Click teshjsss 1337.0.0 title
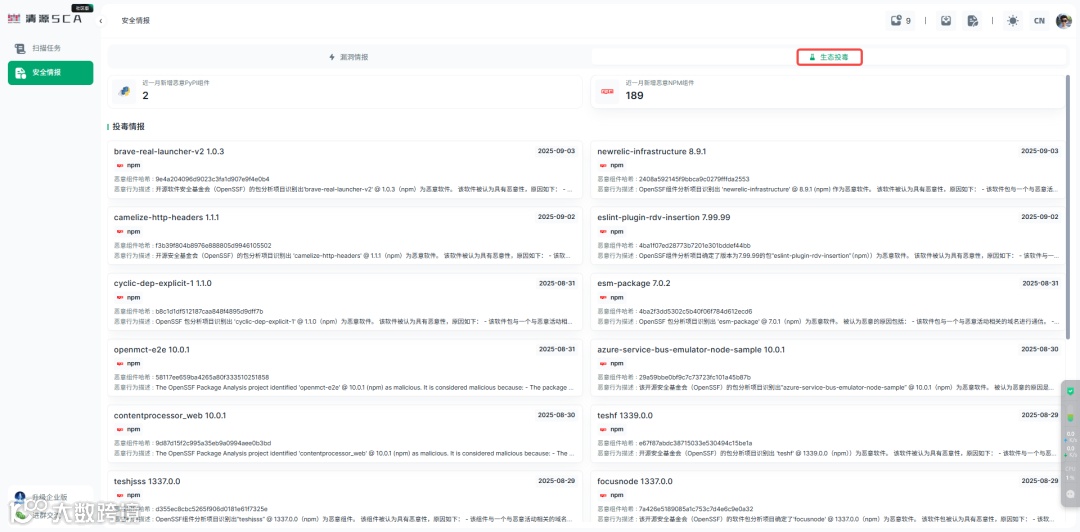The image size is (1080, 532). tap(147, 481)
